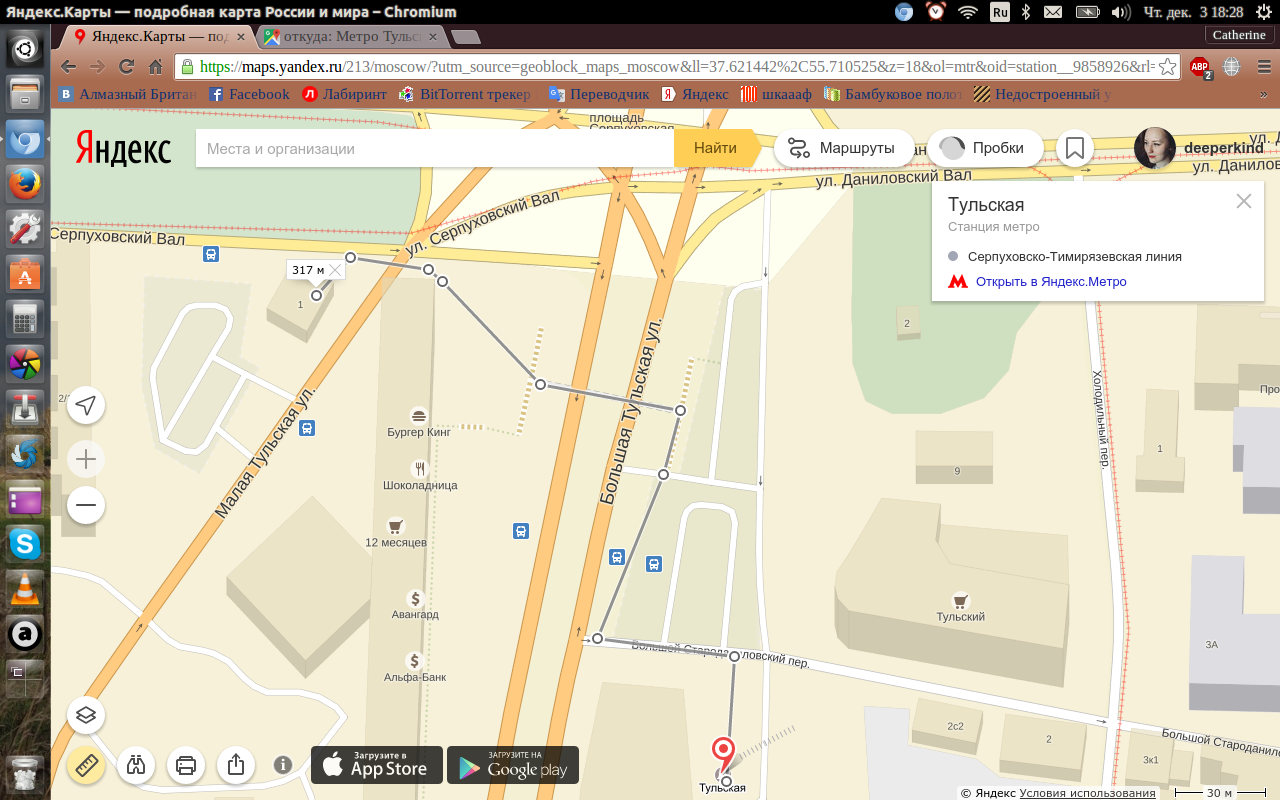Click the map info icon
Viewport: 1280px width, 800px height.
pyautogui.click(x=283, y=765)
